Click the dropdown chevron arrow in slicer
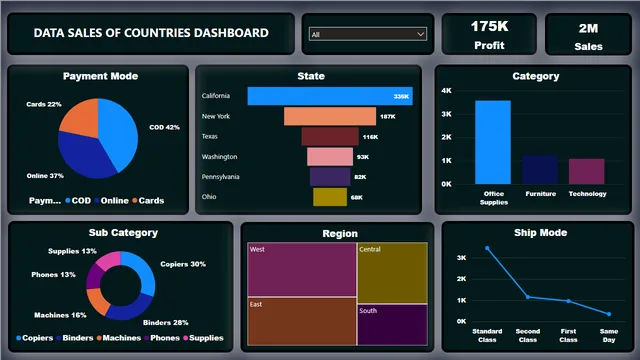Viewport: 640px width, 360px height. coord(420,34)
